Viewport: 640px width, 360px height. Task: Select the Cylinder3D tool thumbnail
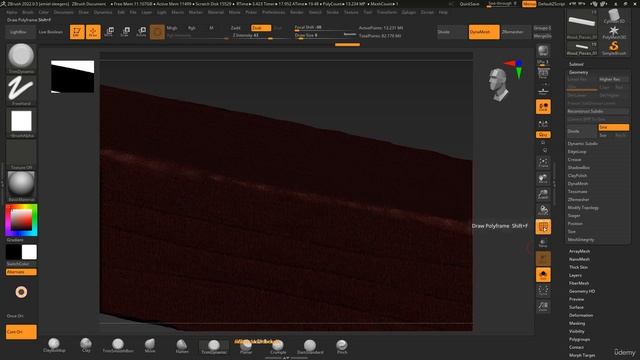pyautogui.click(x=613, y=16)
